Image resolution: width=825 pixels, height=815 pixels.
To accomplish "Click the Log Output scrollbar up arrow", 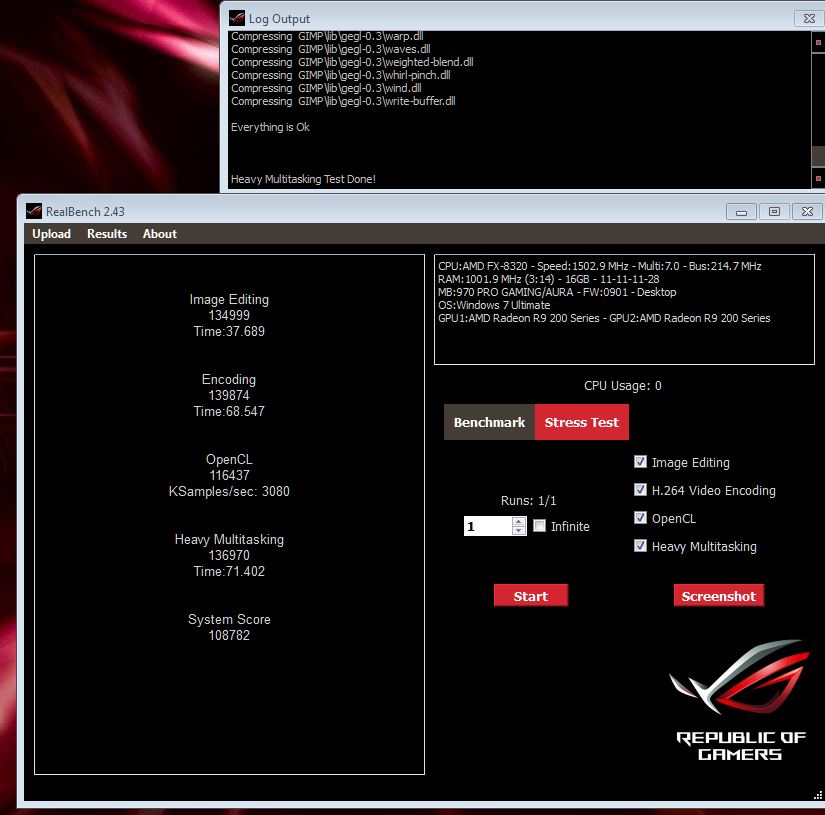I will click(x=818, y=43).
